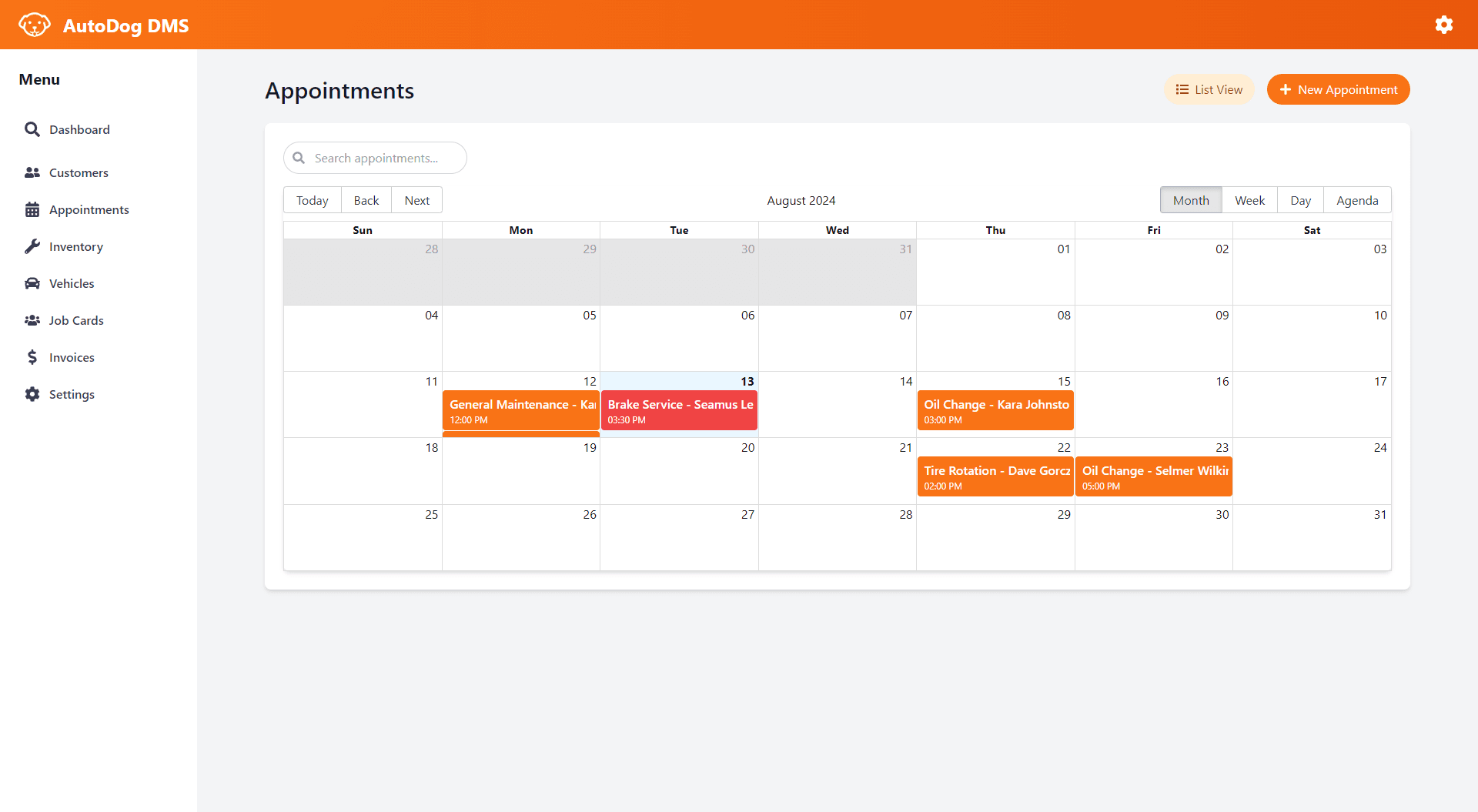Click the AutoDog DMS title text

(126, 25)
